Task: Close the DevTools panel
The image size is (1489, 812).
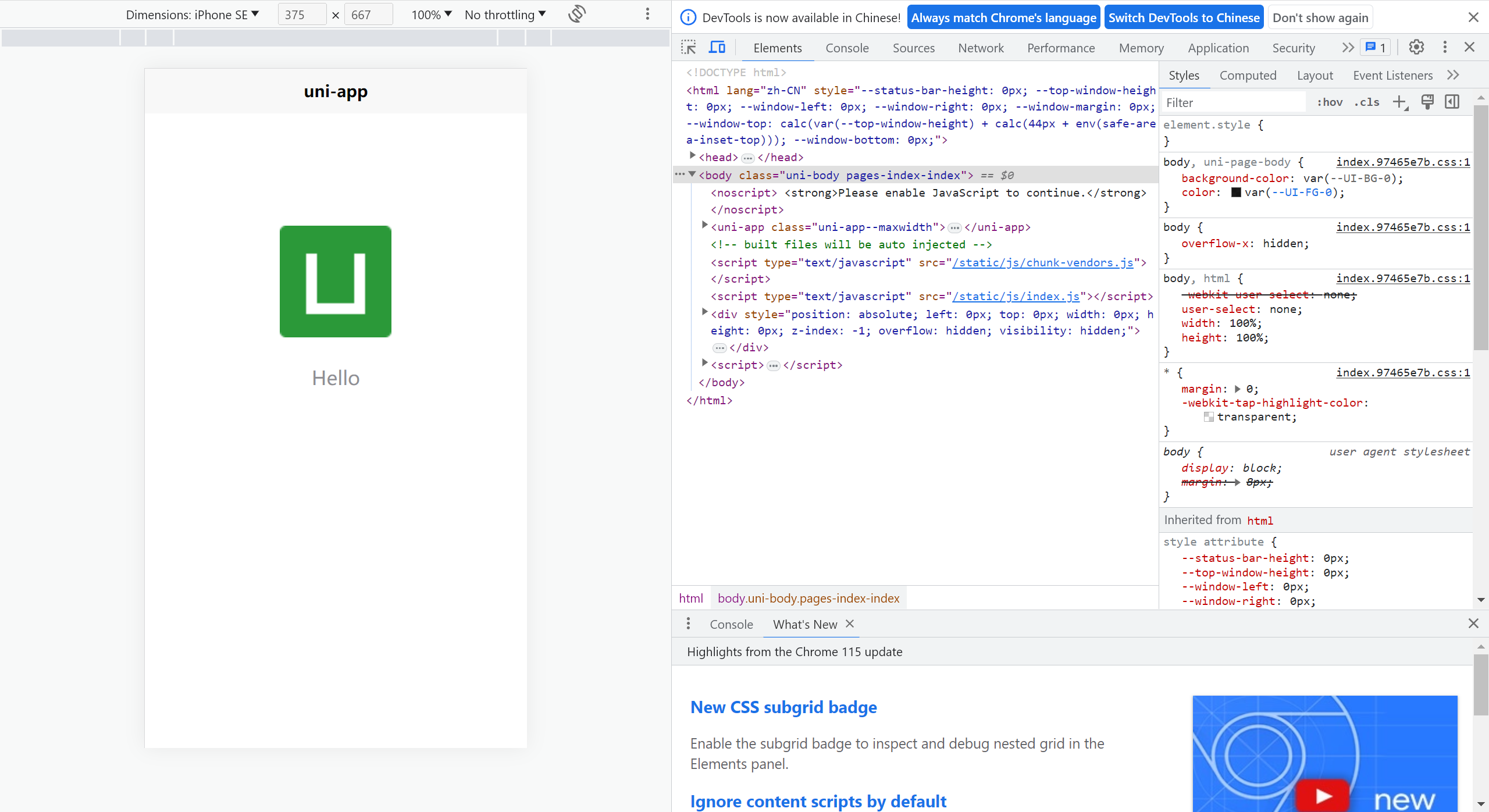Action: click(1470, 47)
